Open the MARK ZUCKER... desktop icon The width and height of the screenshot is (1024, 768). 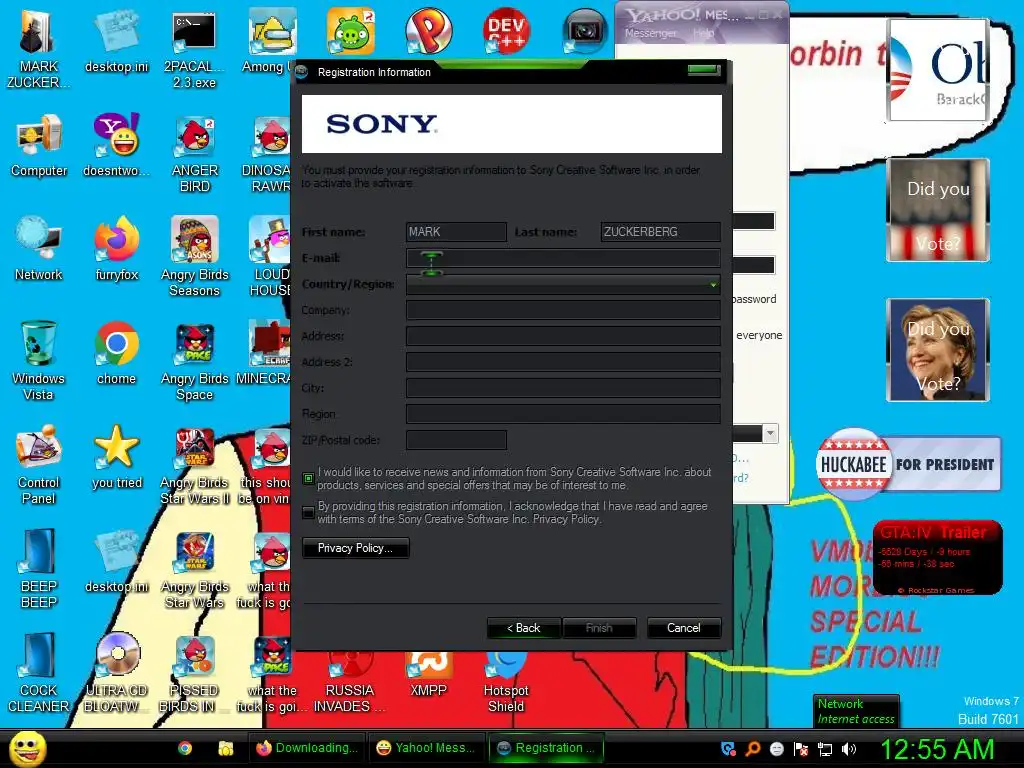tap(38, 48)
